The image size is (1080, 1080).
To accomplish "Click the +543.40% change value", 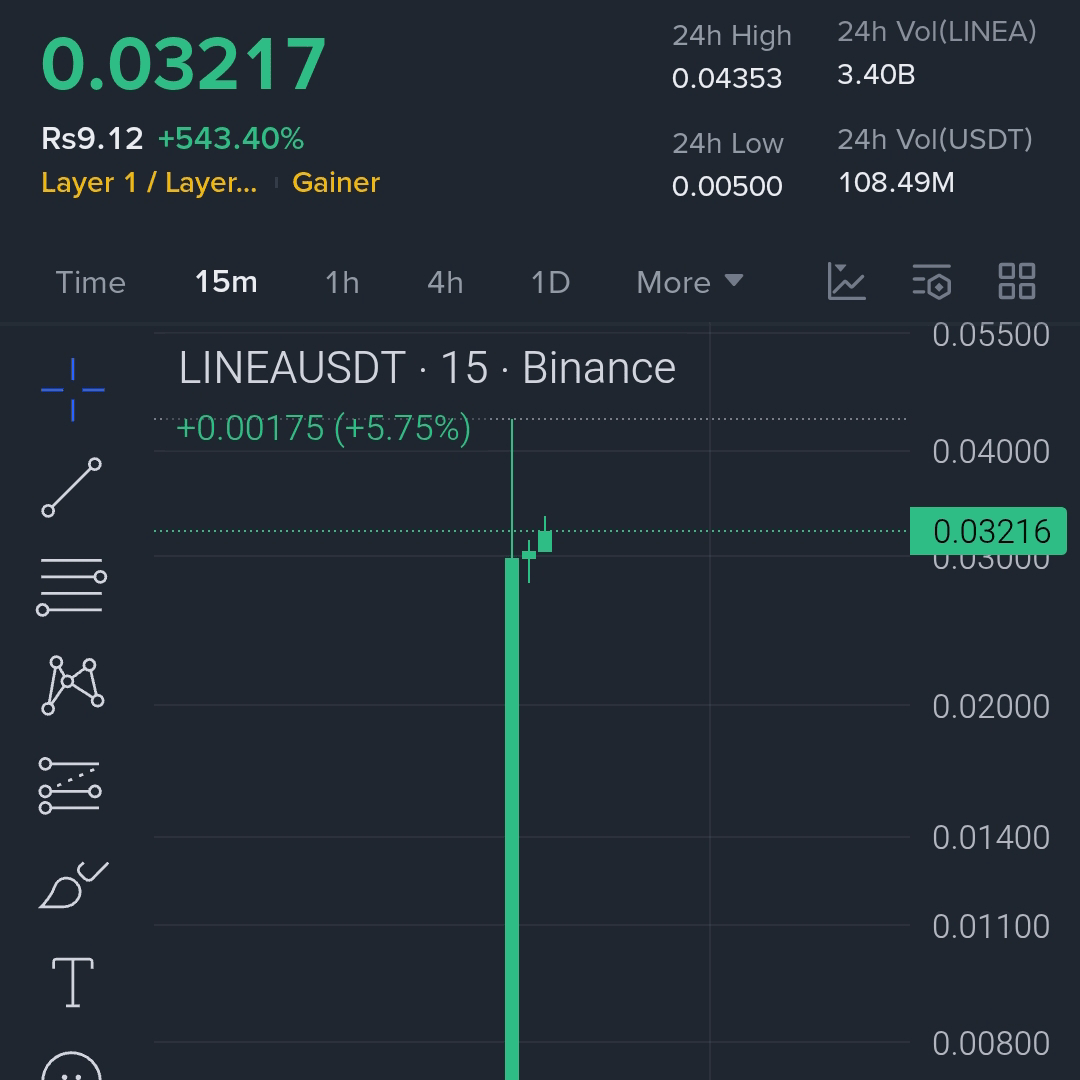I will pos(231,138).
